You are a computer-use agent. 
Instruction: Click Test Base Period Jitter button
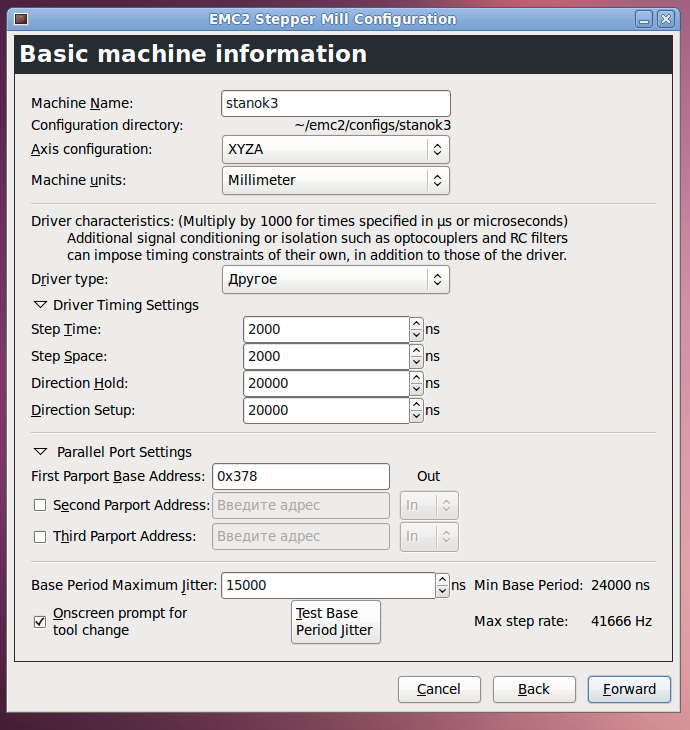(336, 622)
